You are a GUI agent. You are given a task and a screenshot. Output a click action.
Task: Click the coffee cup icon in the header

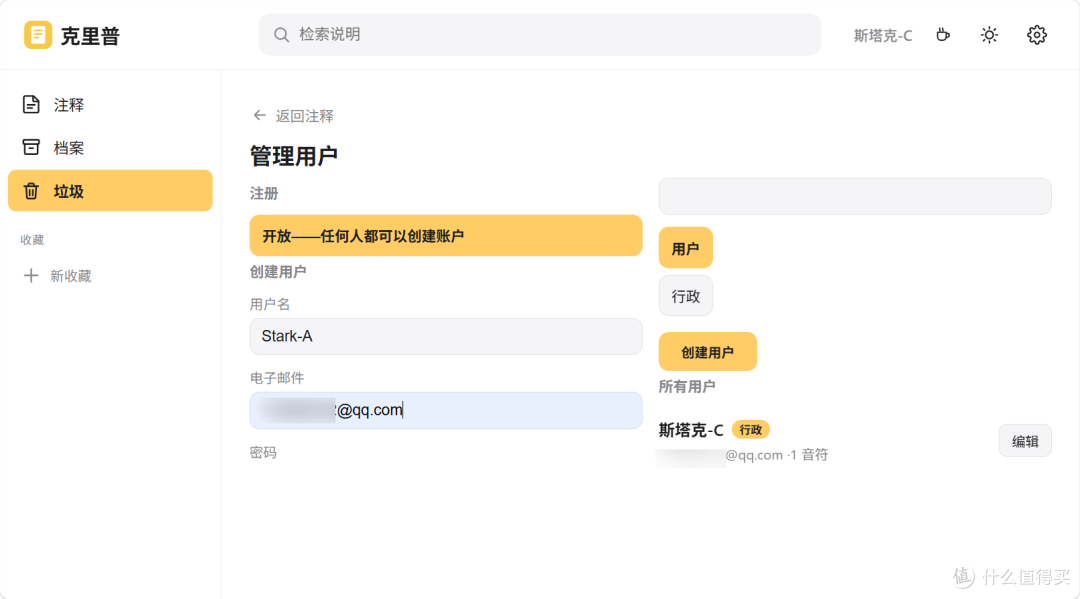coord(943,35)
